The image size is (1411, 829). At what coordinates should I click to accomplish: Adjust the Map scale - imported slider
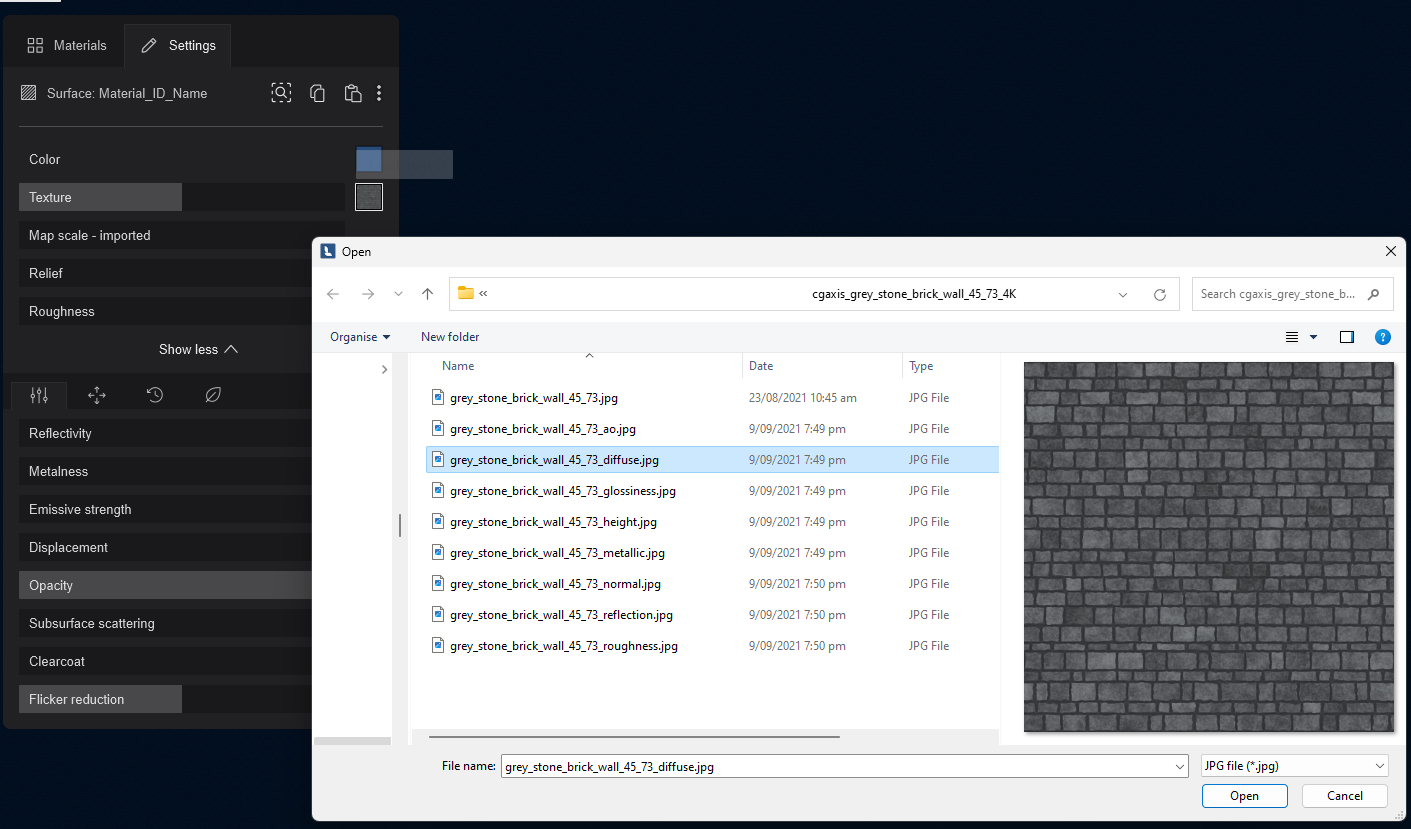point(182,235)
